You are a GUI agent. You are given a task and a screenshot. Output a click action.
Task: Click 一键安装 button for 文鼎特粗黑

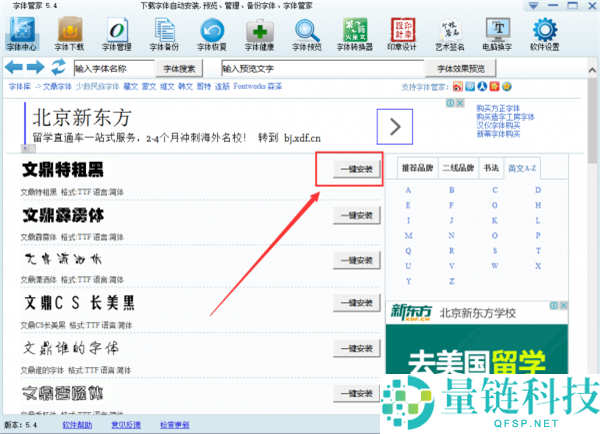(x=348, y=169)
